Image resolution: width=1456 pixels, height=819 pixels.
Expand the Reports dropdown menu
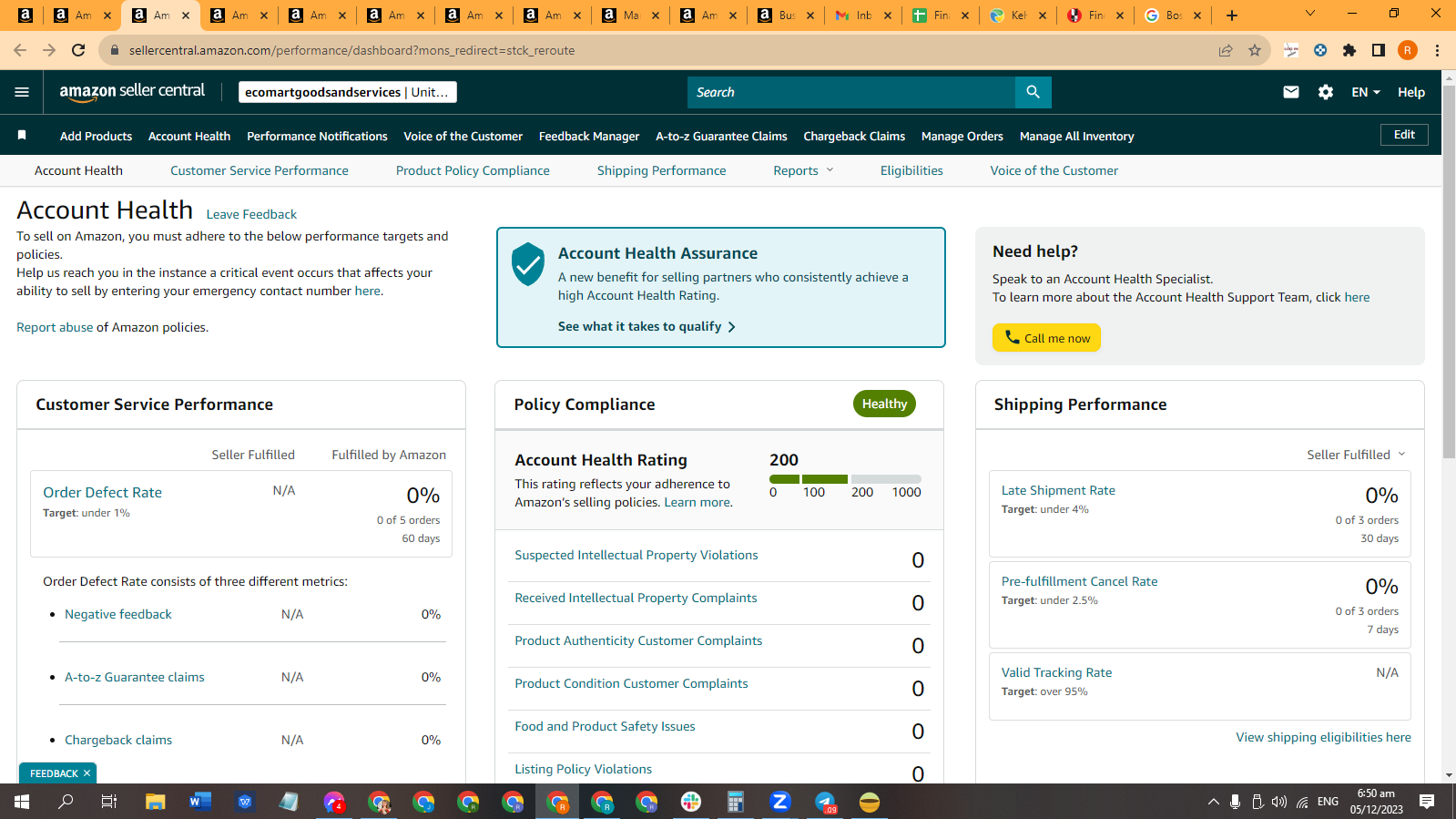803,170
